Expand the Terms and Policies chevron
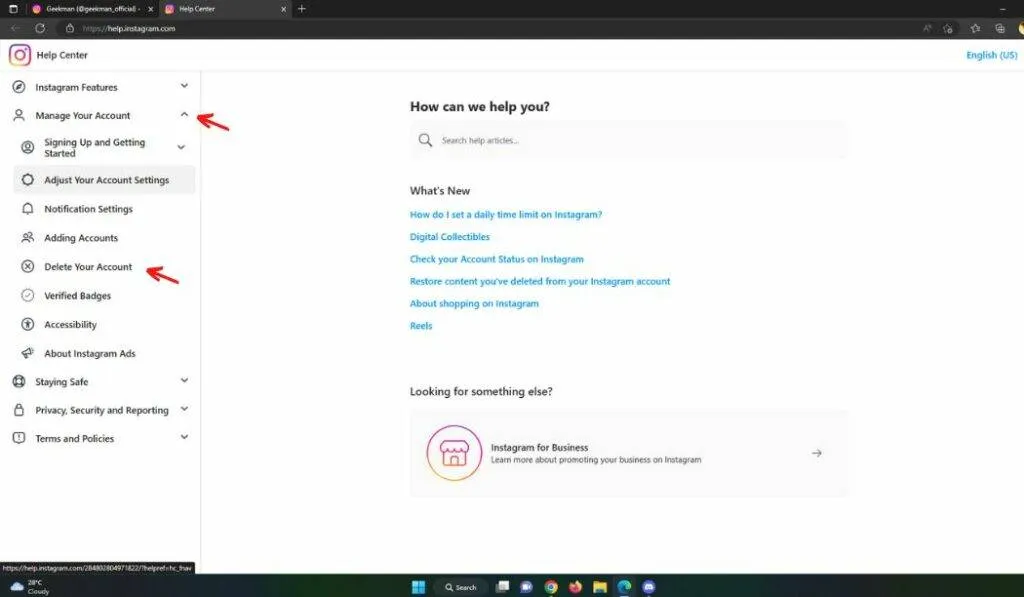 184,437
